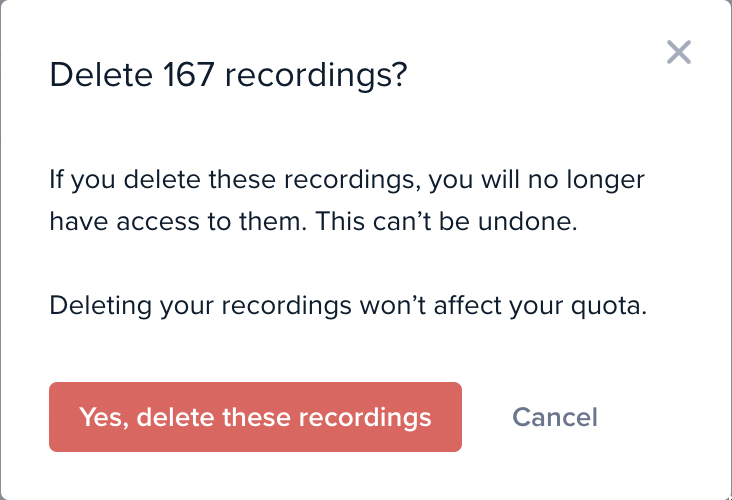Viewport: 732px width, 500px height.
Task: Delete all 167 recordings permanently
Action: 255,417
